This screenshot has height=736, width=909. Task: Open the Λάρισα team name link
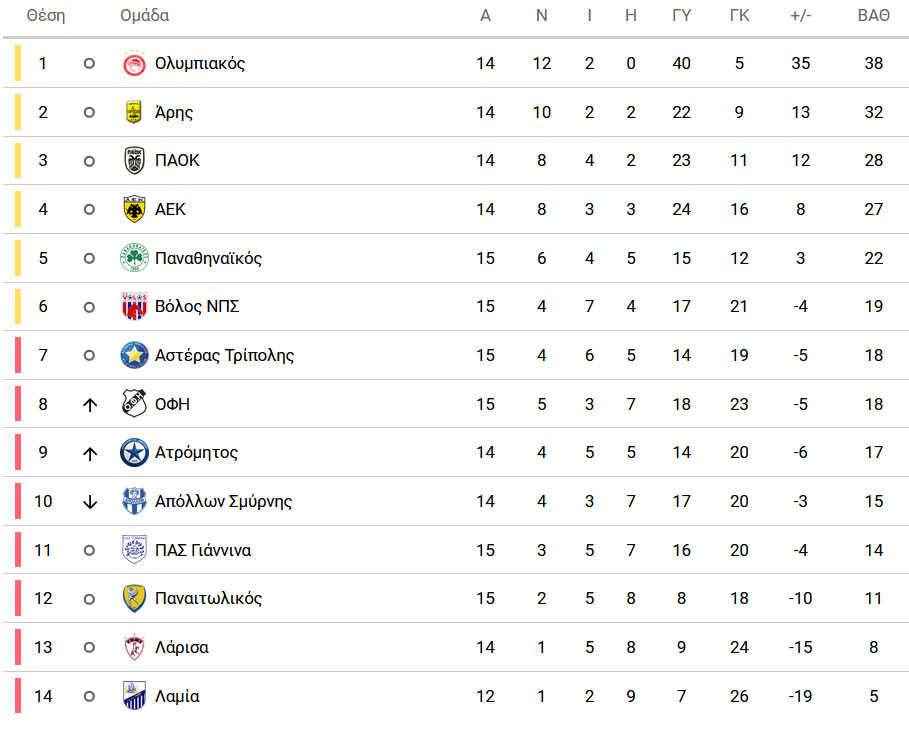tap(181, 647)
